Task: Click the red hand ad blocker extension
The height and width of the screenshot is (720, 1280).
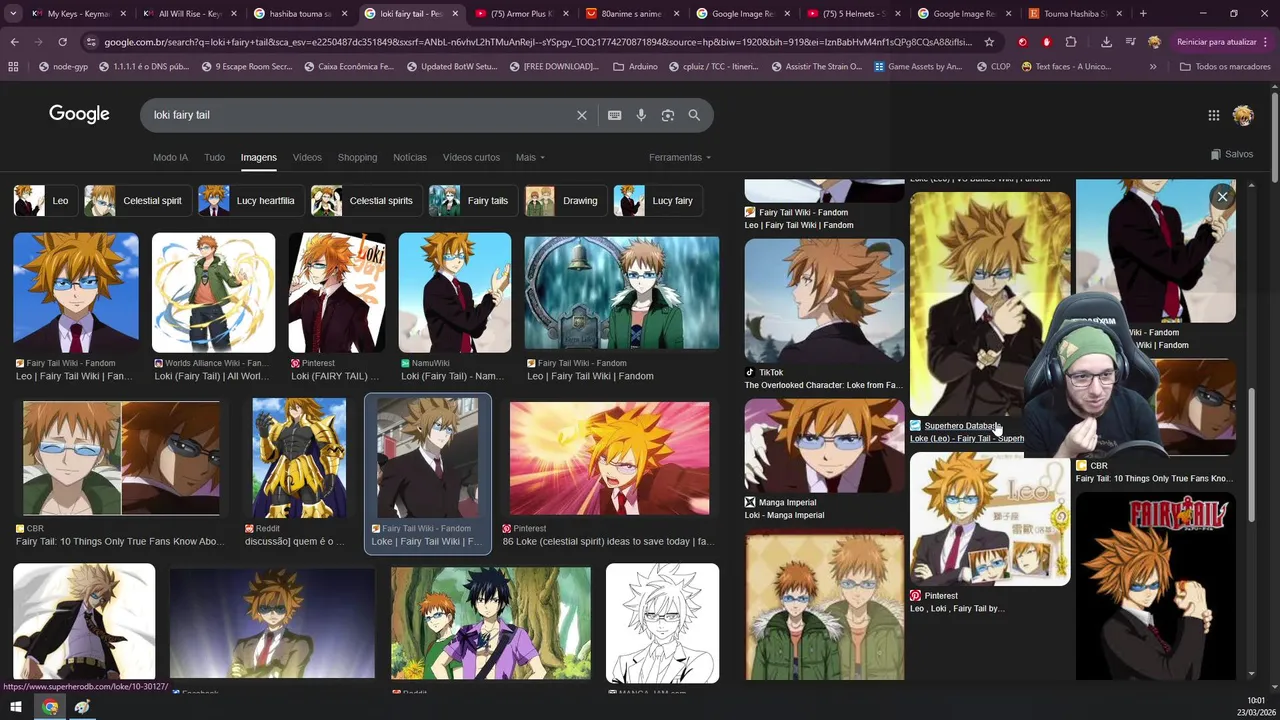Action: 1046,42
